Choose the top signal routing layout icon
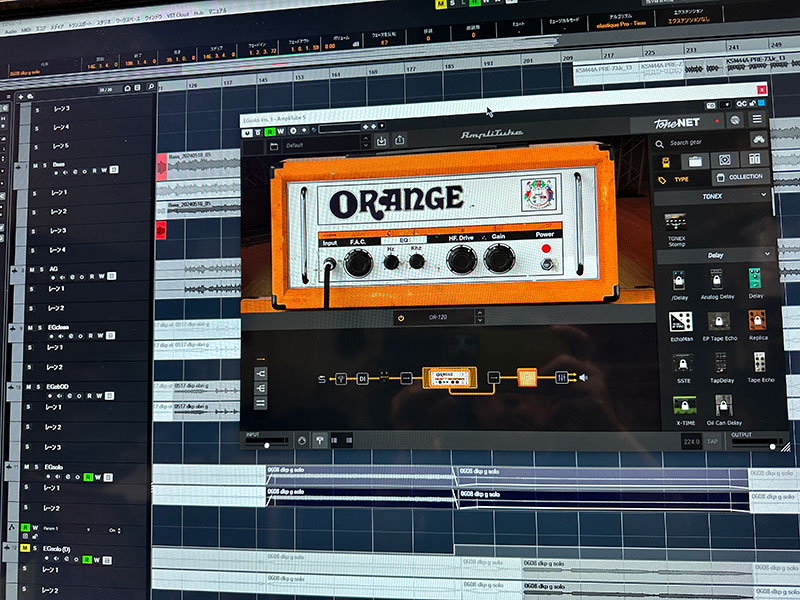The height and width of the screenshot is (600, 800). [260, 374]
